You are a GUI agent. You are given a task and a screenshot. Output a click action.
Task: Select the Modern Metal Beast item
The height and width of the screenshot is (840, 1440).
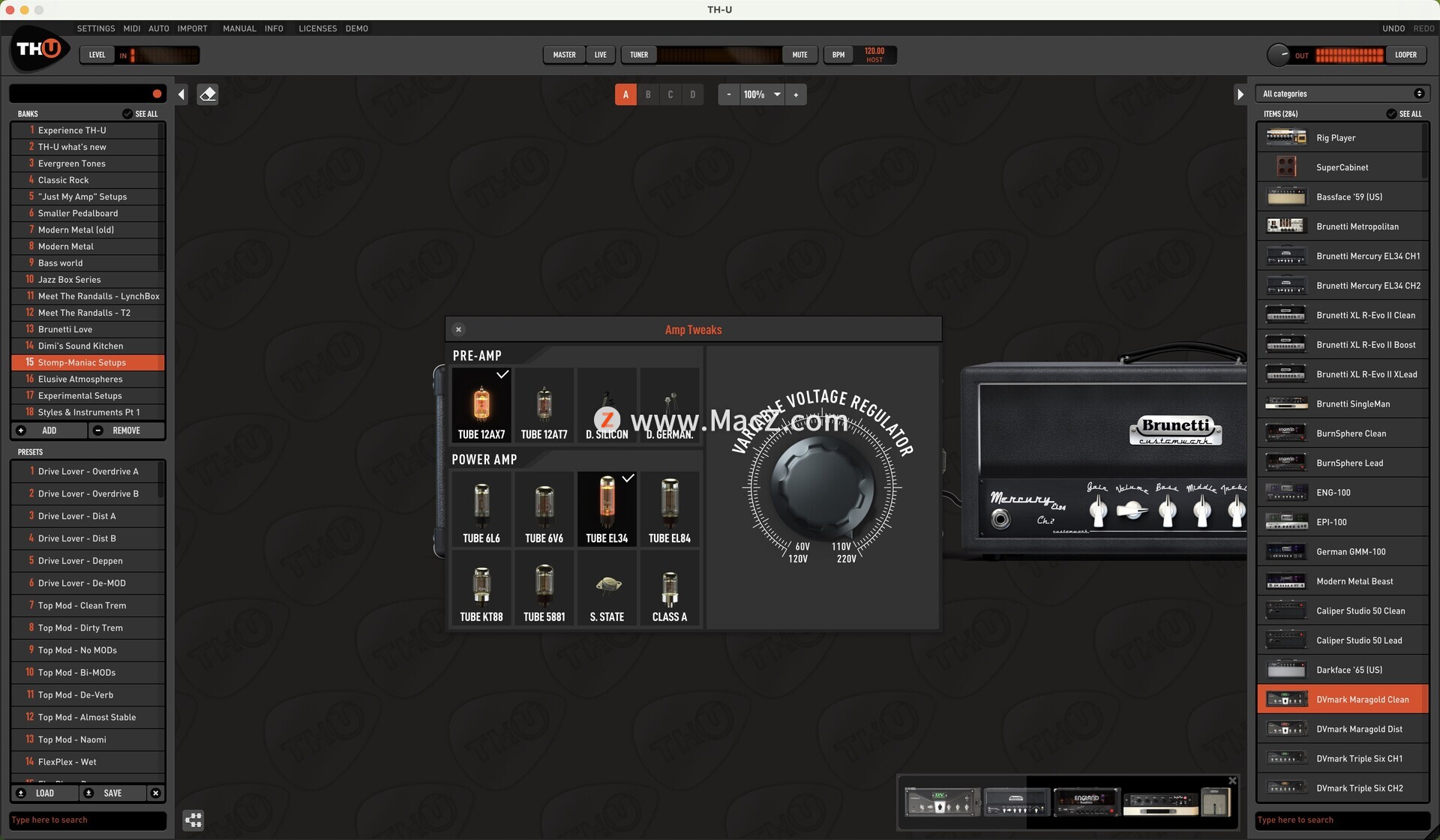[x=1342, y=581]
